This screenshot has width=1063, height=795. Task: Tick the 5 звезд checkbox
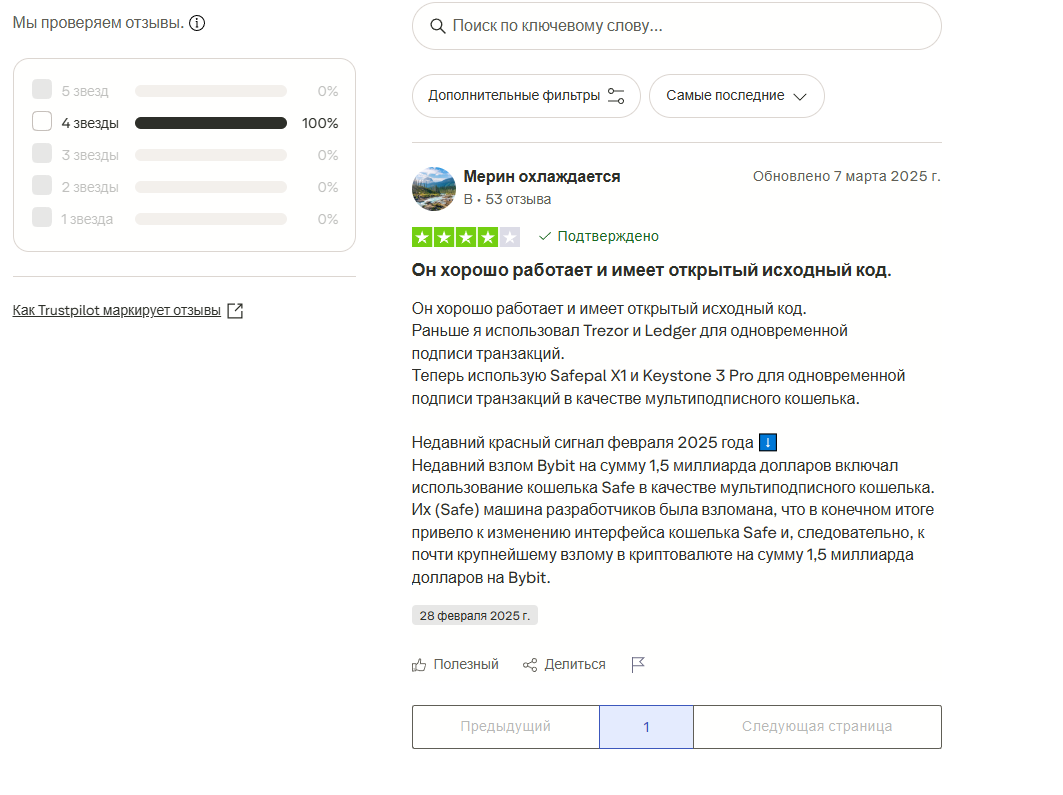(x=42, y=89)
